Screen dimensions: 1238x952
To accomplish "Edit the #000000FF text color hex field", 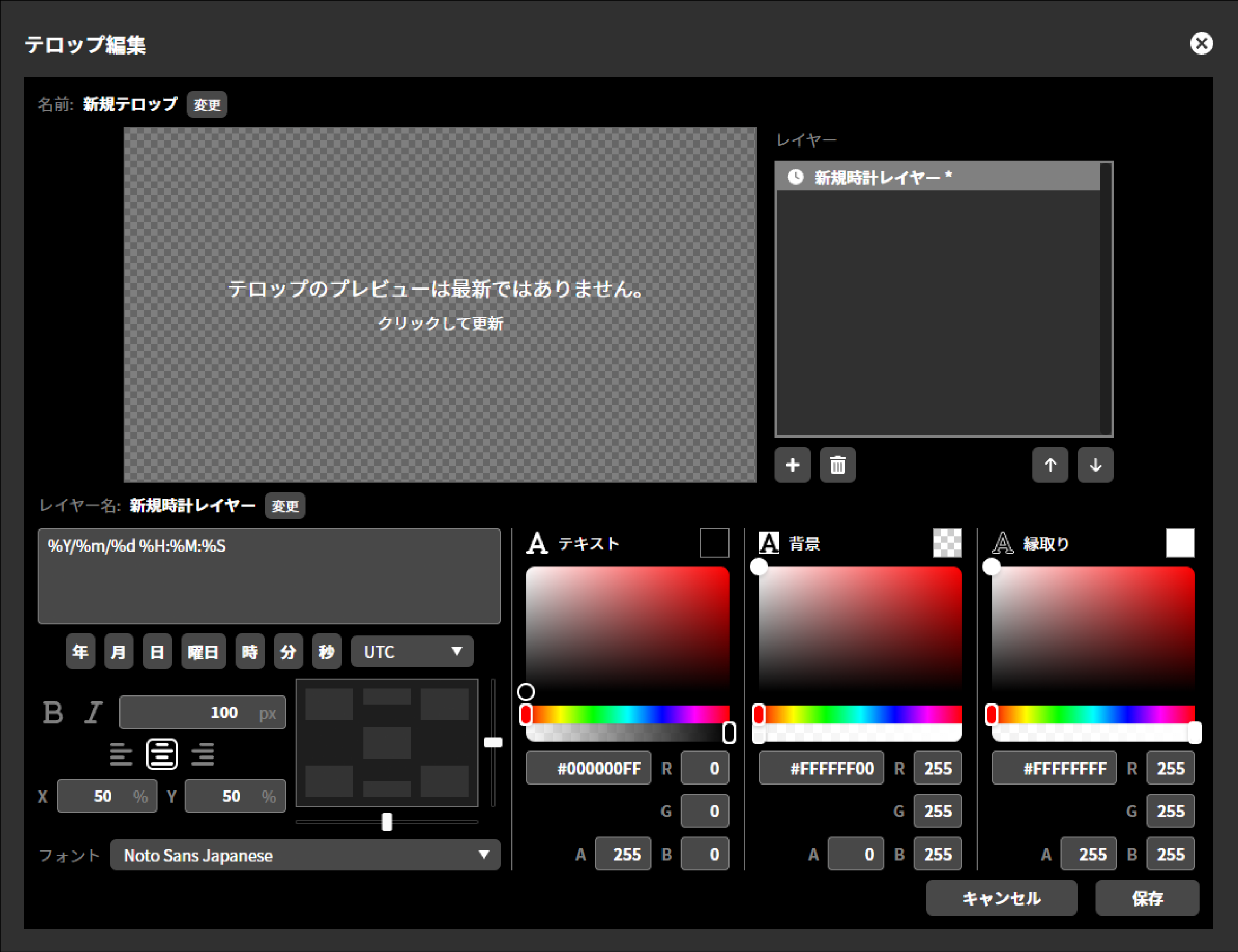I will (588, 768).
